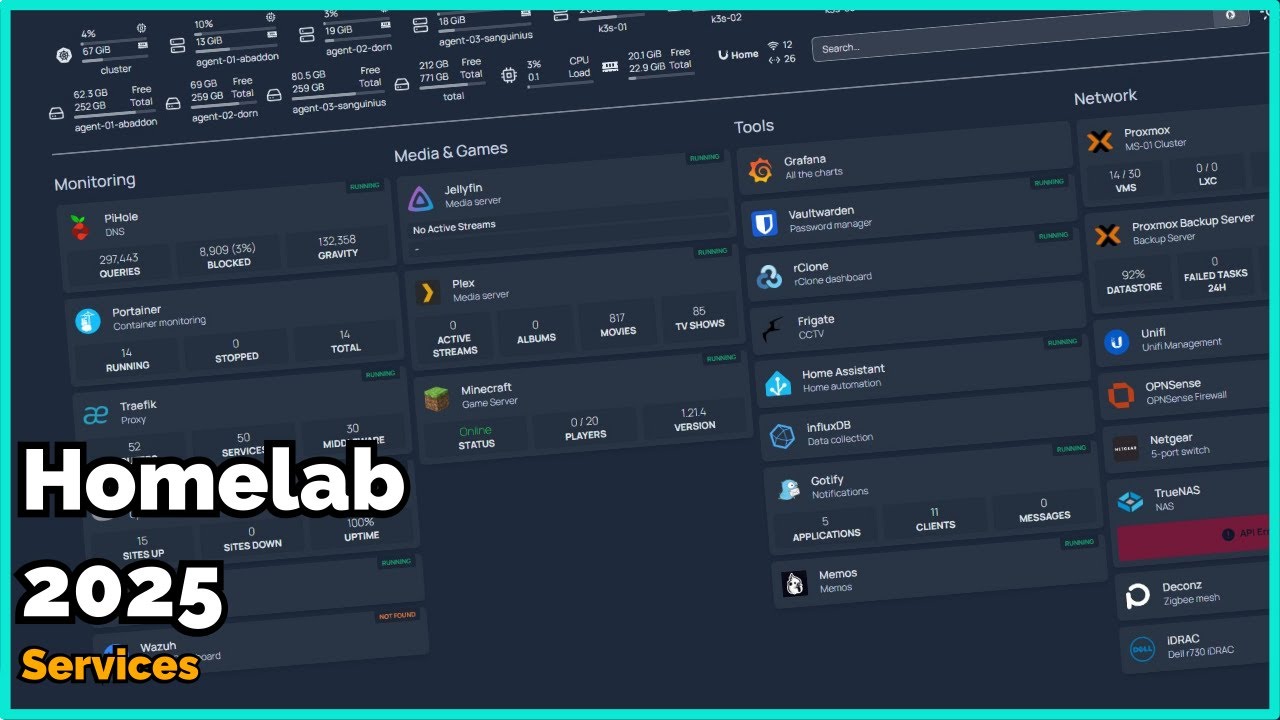Collapse the Media & Games group heading
Viewport: 1280px width, 720px height.
coord(451,152)
